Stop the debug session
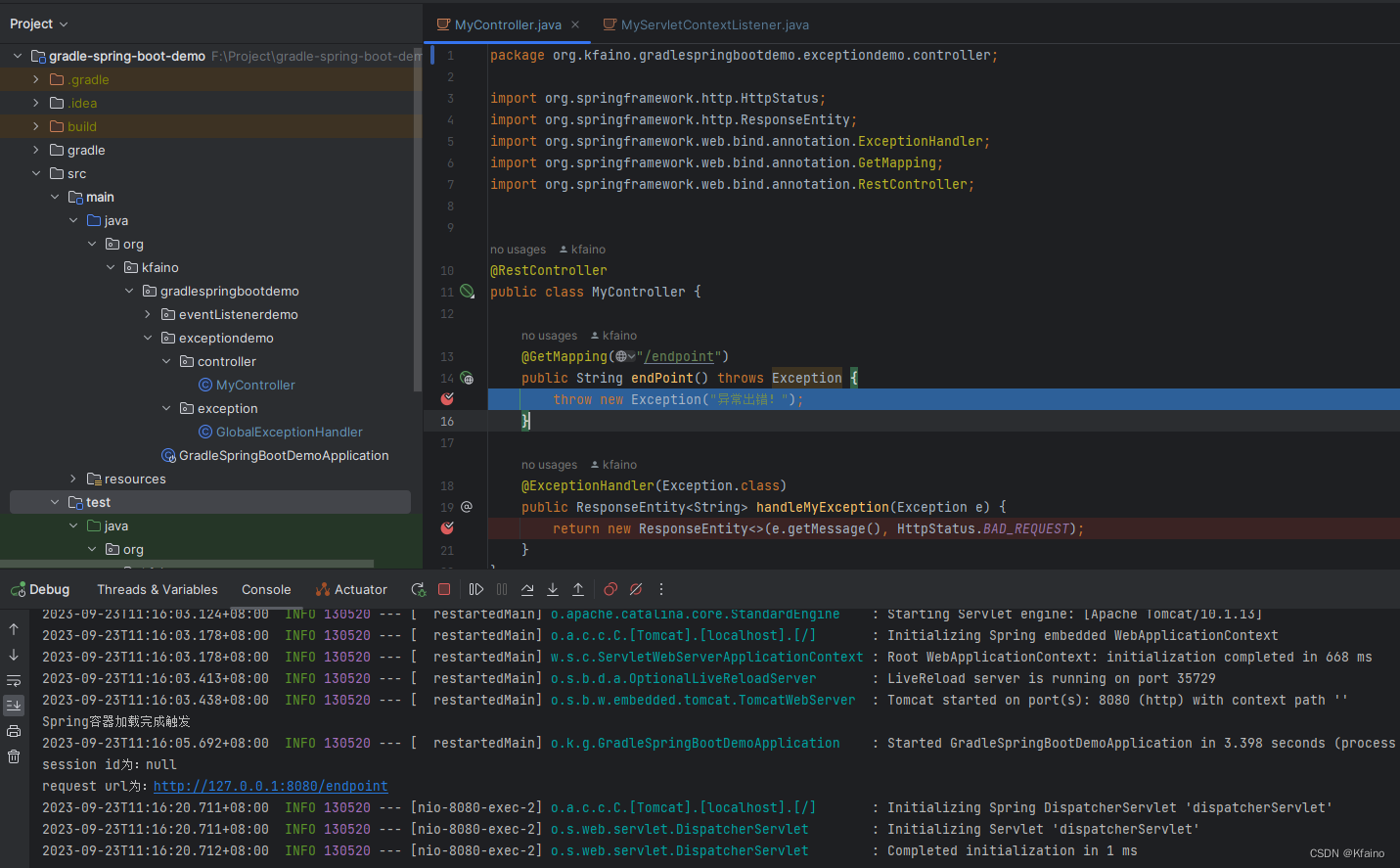This screenshot has height=868, width=1400. coord(444,589)
